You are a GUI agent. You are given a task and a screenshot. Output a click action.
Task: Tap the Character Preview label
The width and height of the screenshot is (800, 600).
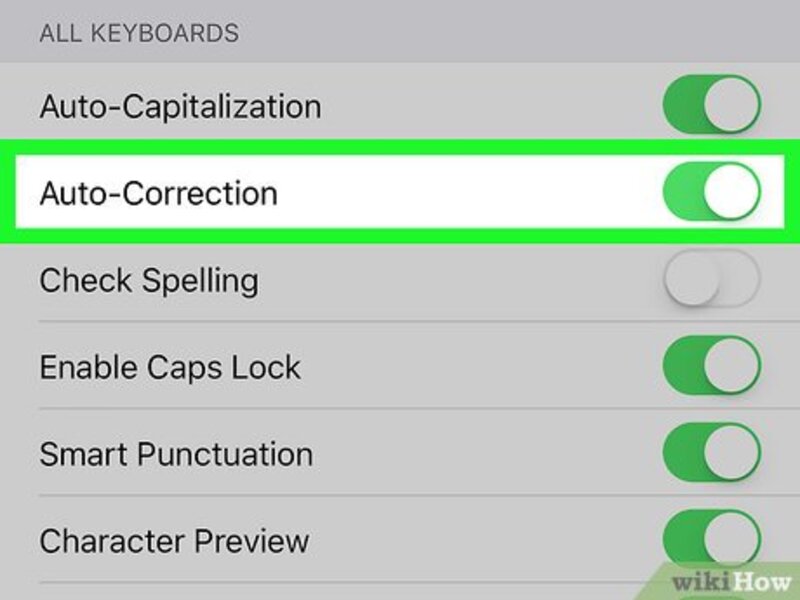click(x=174, y=541)
